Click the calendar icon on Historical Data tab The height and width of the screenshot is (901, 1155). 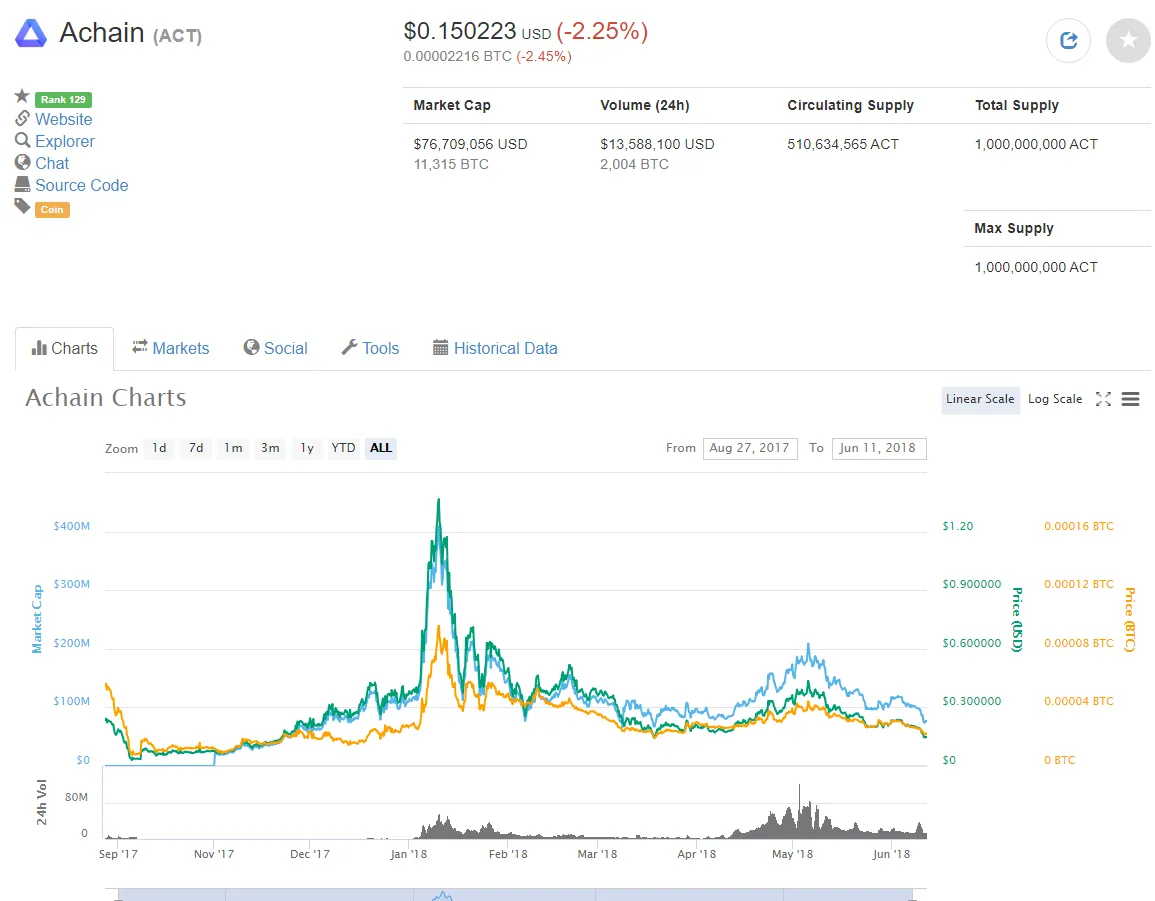[440, 348]
